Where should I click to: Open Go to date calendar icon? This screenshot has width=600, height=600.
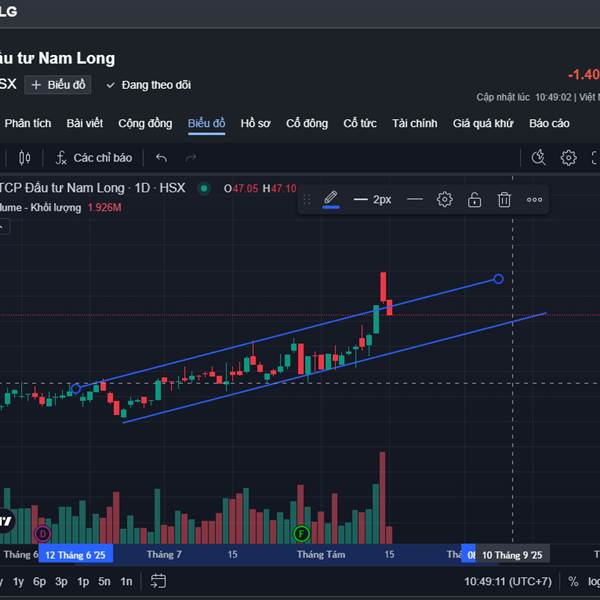(158, 581)
